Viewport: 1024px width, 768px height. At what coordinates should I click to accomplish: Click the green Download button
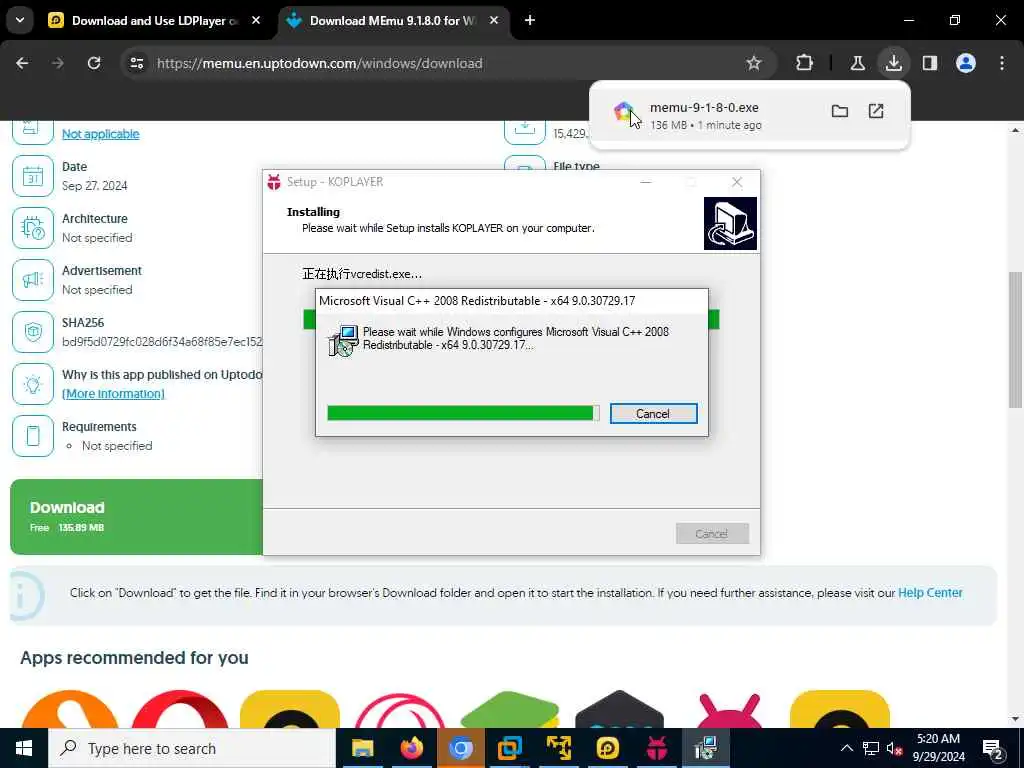[x=136, y=517]
